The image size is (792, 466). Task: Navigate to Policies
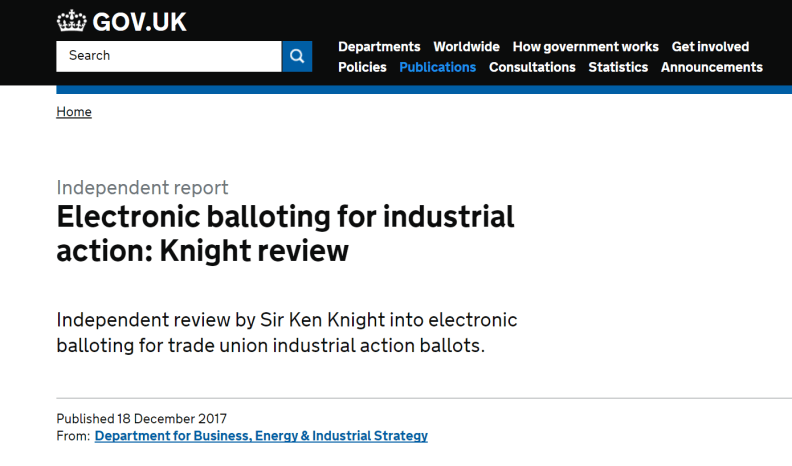click(362, 68)
